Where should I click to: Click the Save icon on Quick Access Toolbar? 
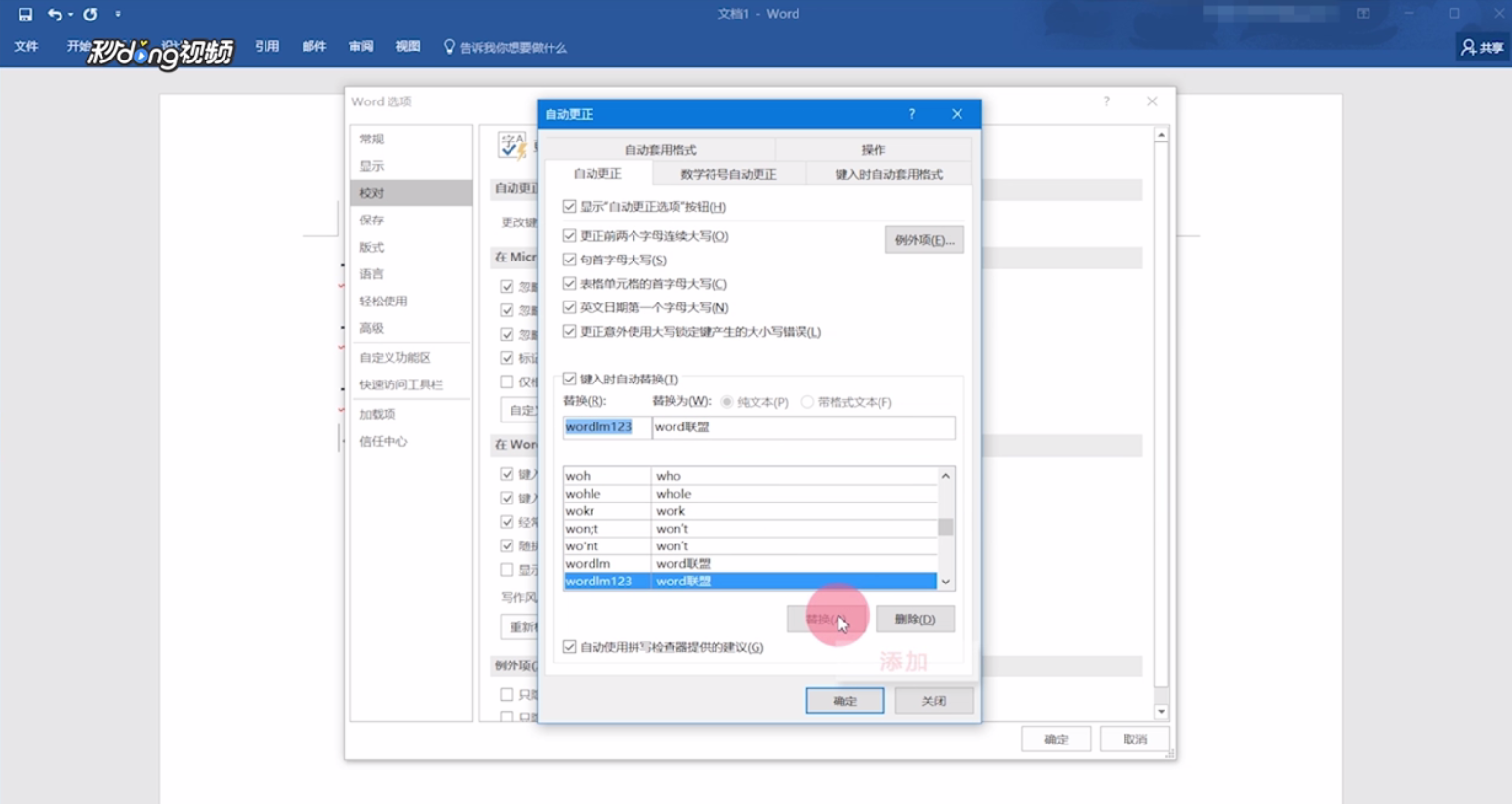[x=23, y=13]
